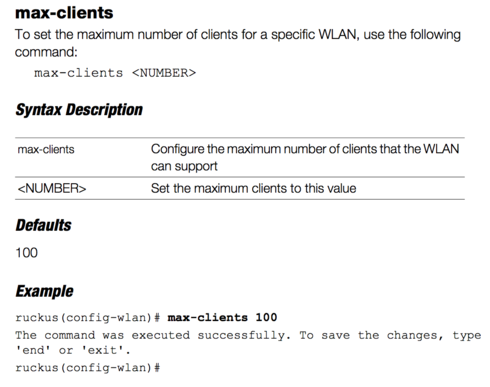
Task: Click the '<NUMBER>' table cell
Action: [52, 189]
